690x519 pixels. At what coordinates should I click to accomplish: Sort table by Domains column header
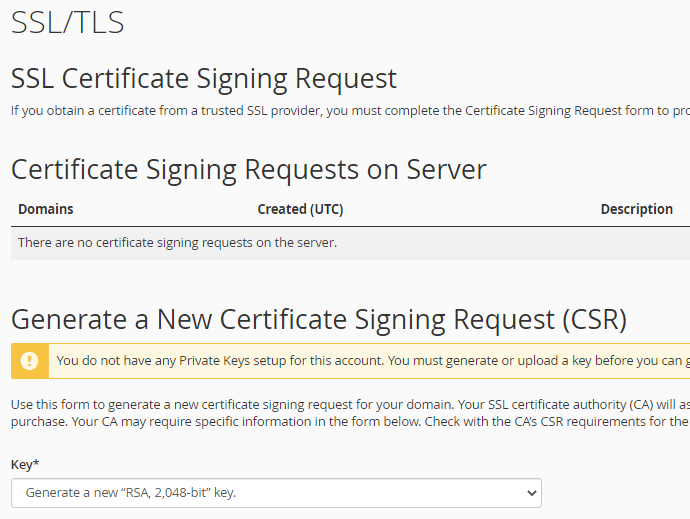coord(46,209)
